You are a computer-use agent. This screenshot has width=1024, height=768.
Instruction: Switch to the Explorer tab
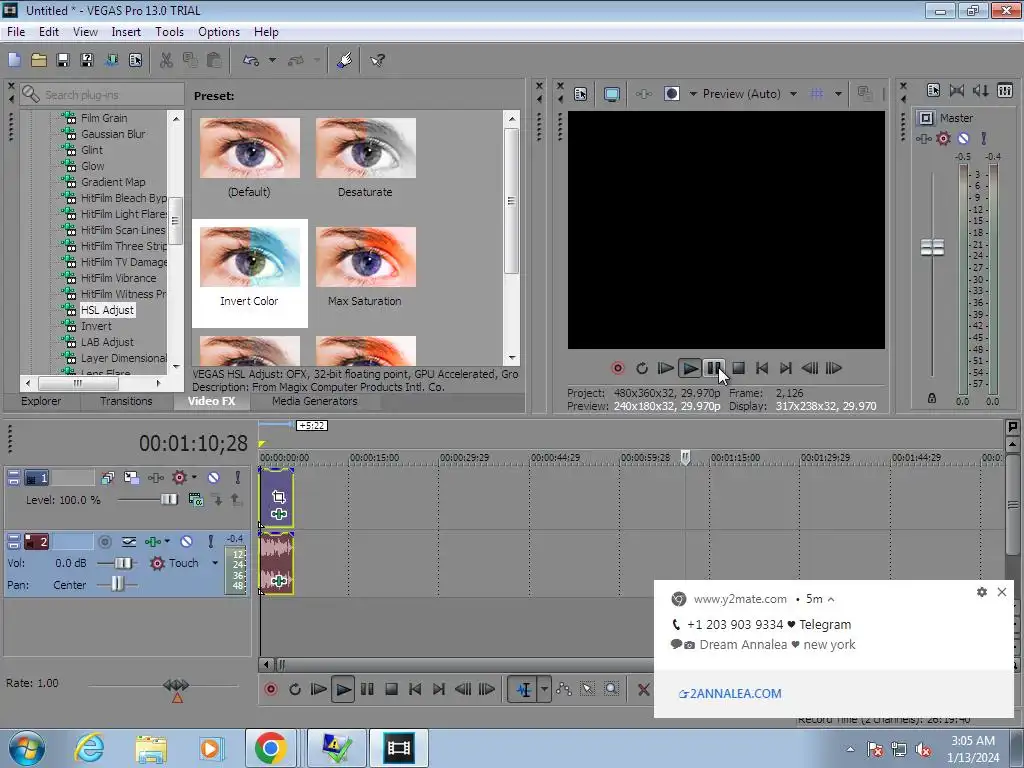tap(40, 401)
